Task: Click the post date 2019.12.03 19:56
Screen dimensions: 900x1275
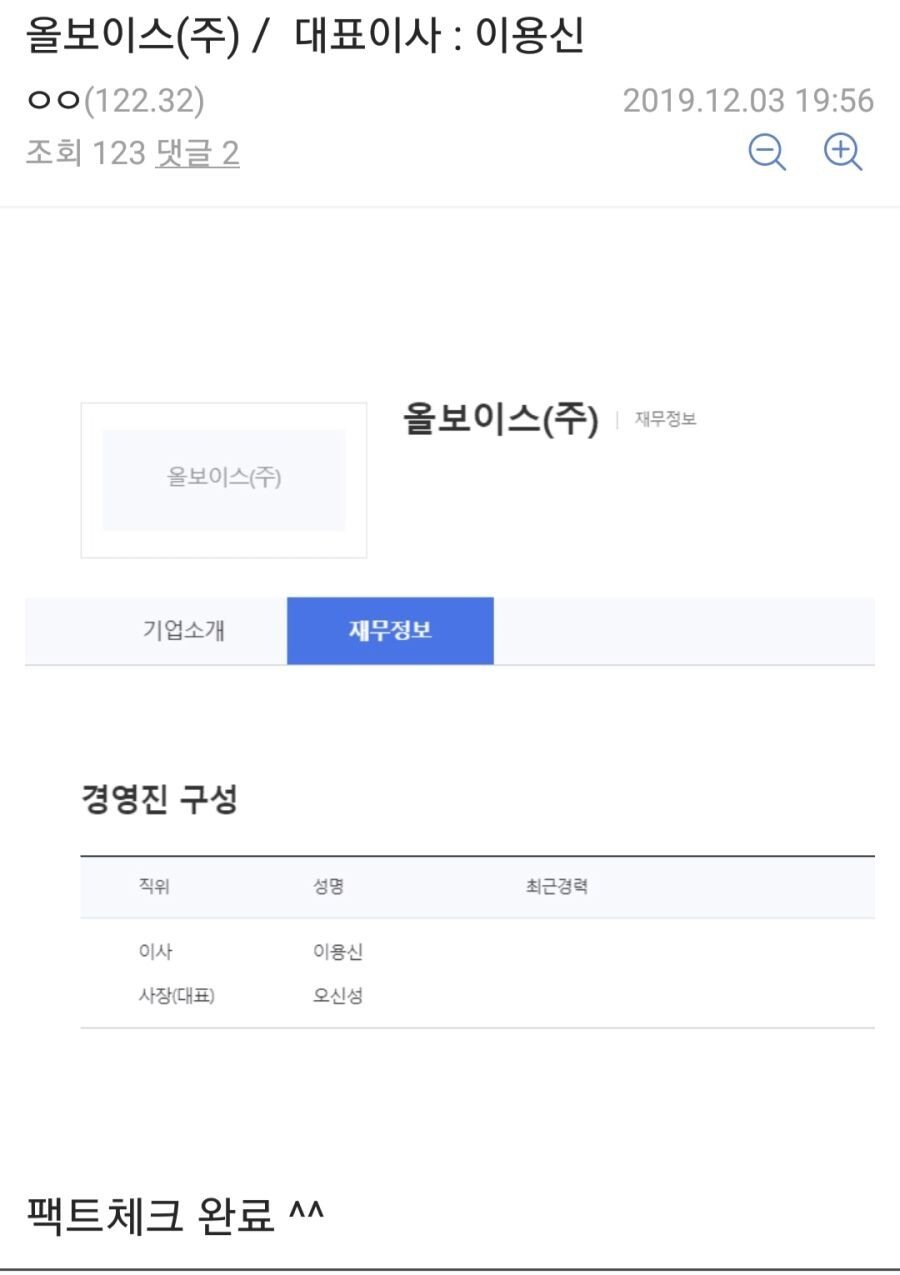Action: pyautogui.click(x=748, y=101)
